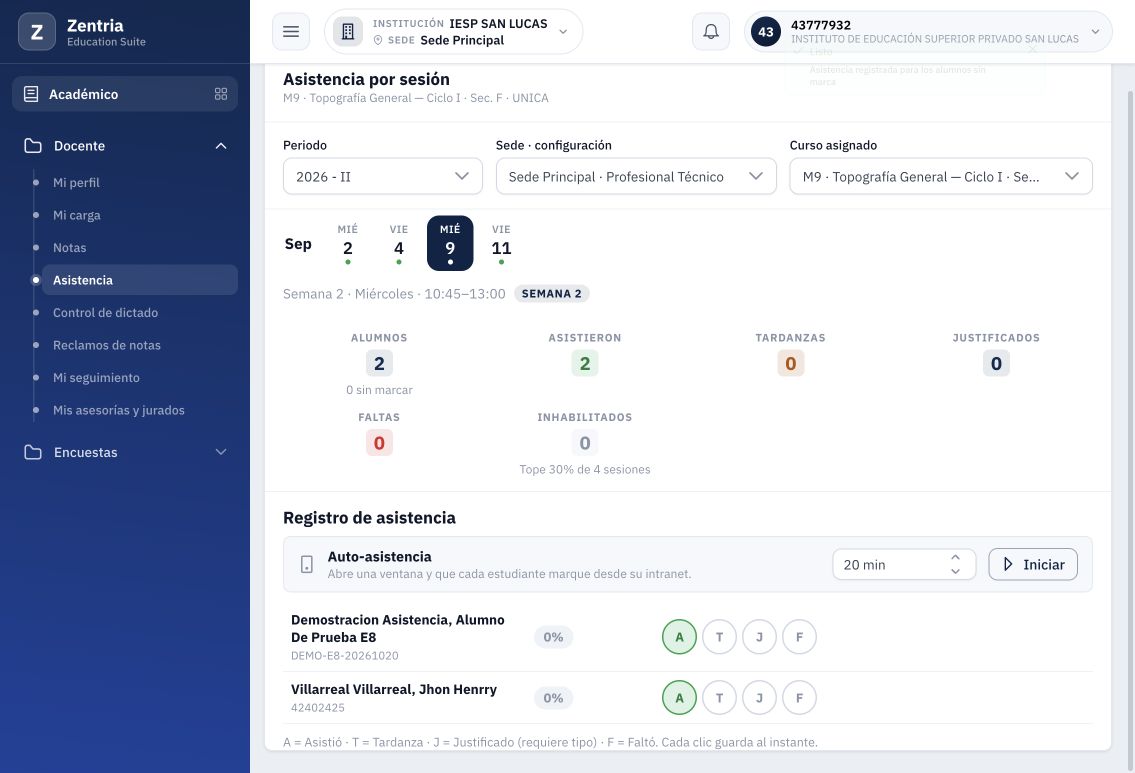Screen dimensions: 1135x773
Task: Click the Auto-asistencia phone icon
Action: point(307,565)
